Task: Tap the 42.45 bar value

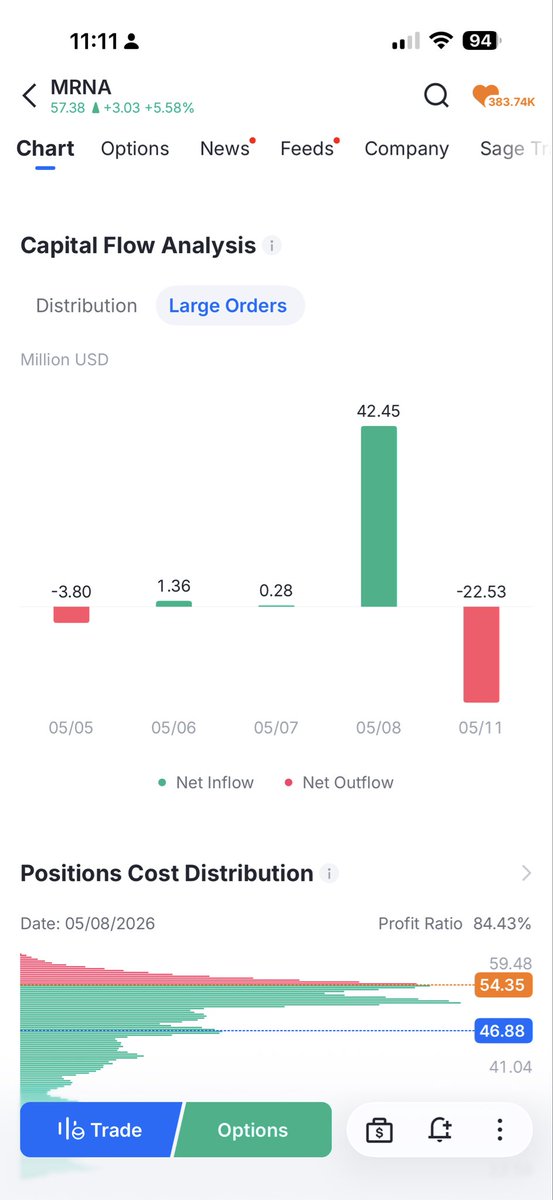Action: click(x=378, y=411)
